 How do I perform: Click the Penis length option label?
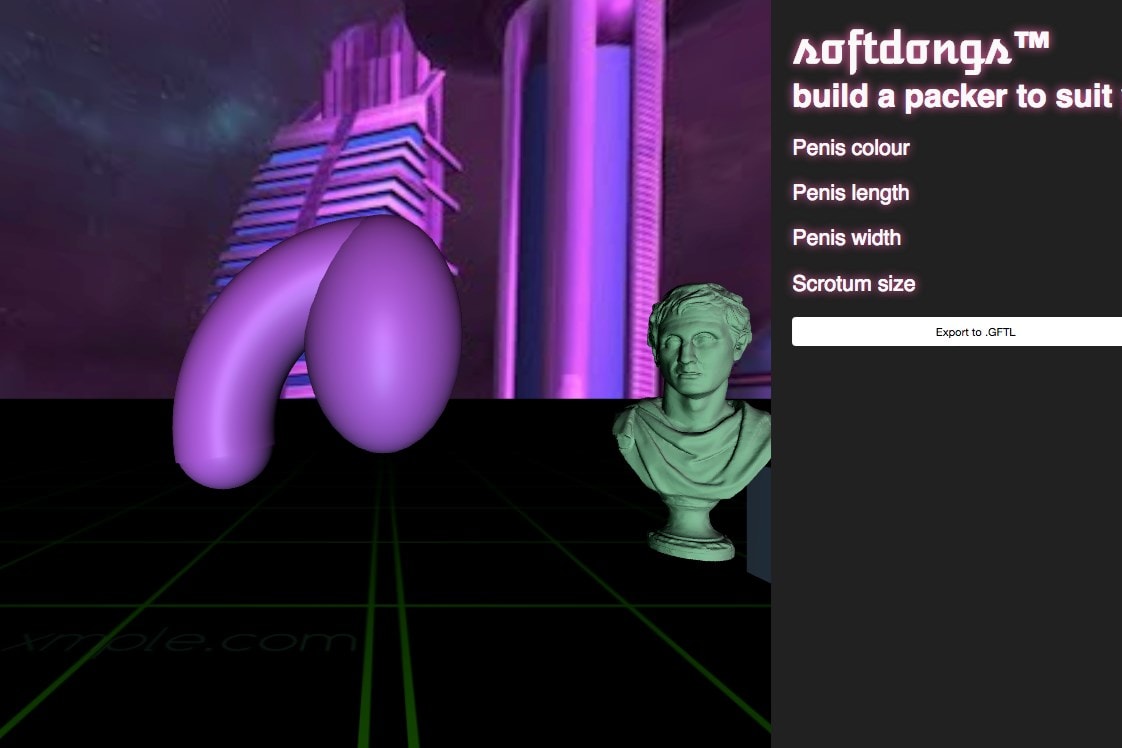pos(851,193)
